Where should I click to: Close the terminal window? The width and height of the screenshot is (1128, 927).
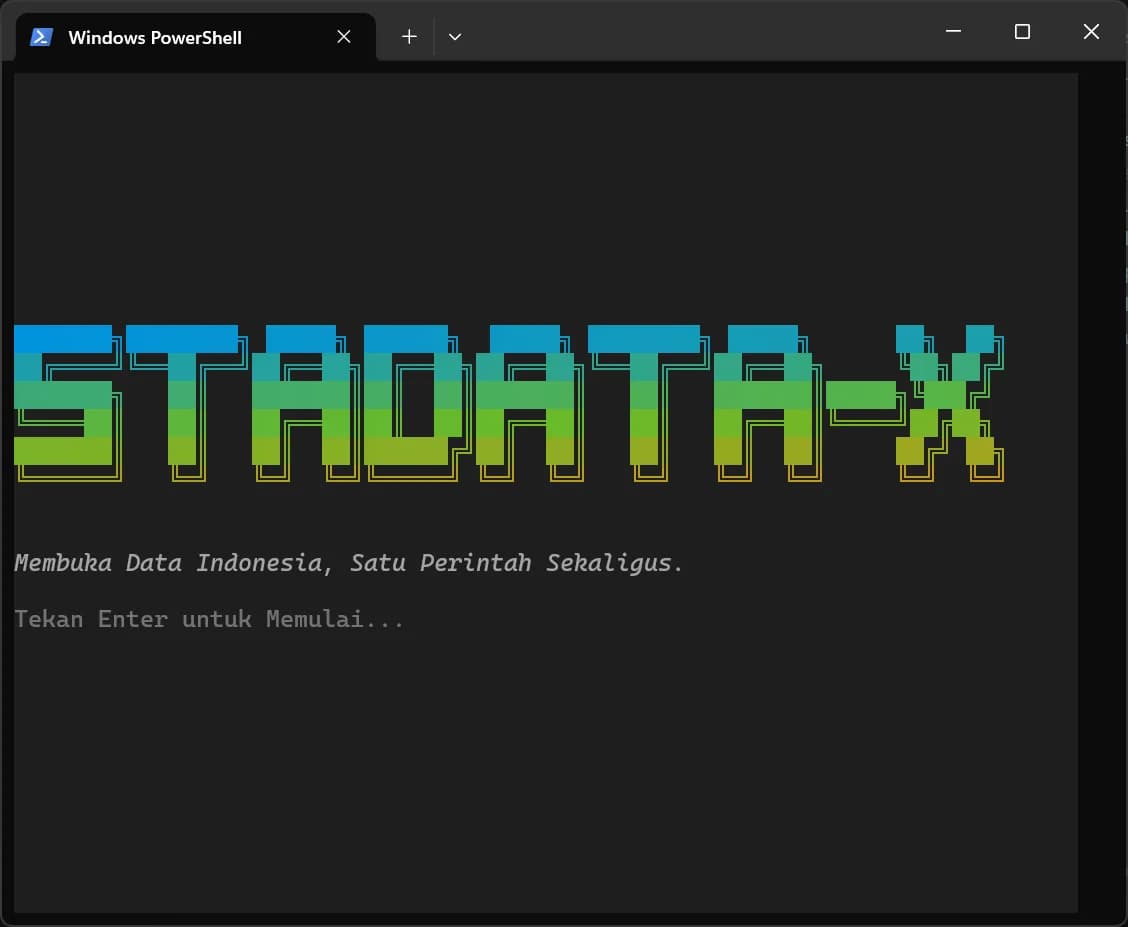pos(1091,32)
